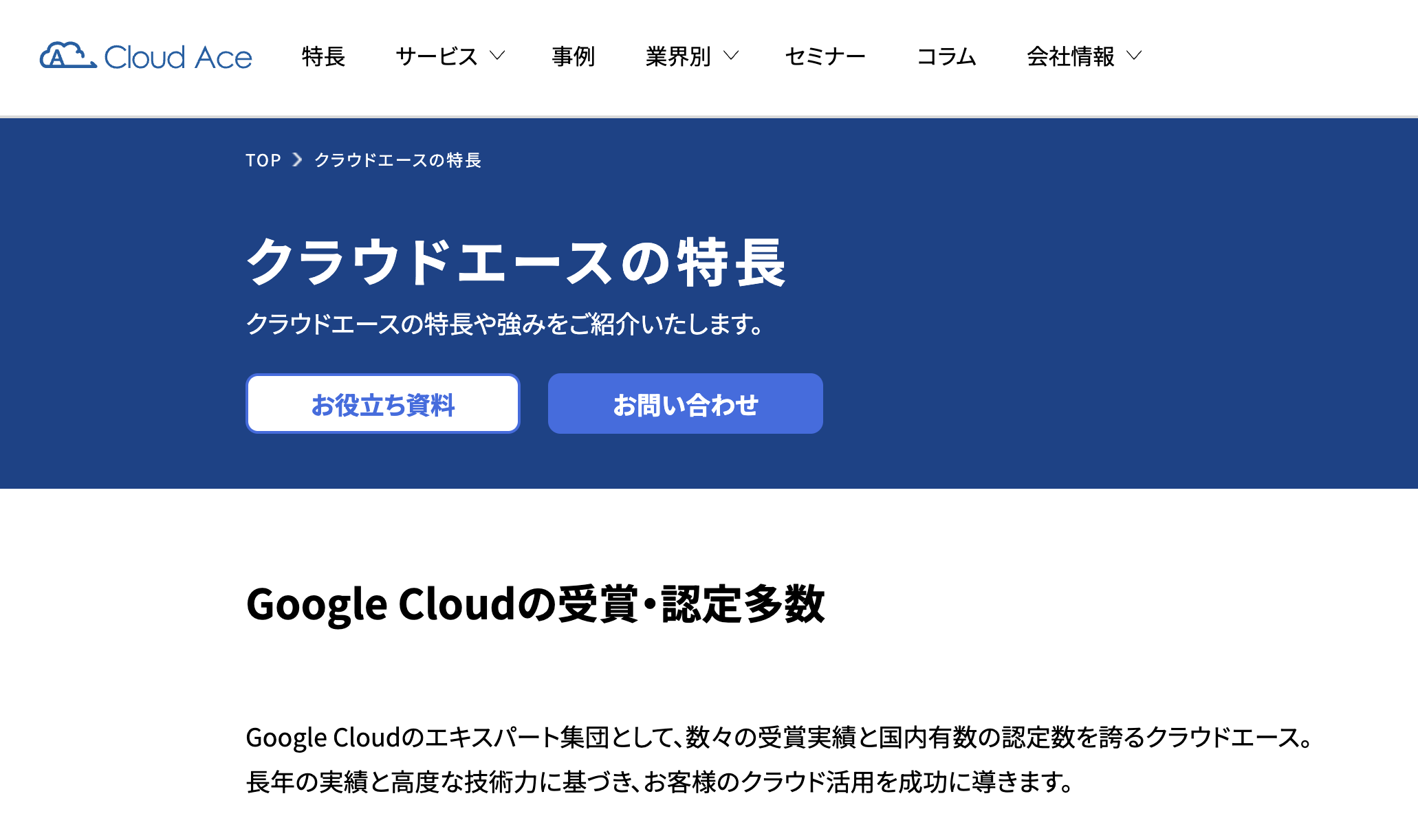Expand the 会社情報 dropdown chevron
Screen dimensions: 1418x840
[x=1134, y=56]
